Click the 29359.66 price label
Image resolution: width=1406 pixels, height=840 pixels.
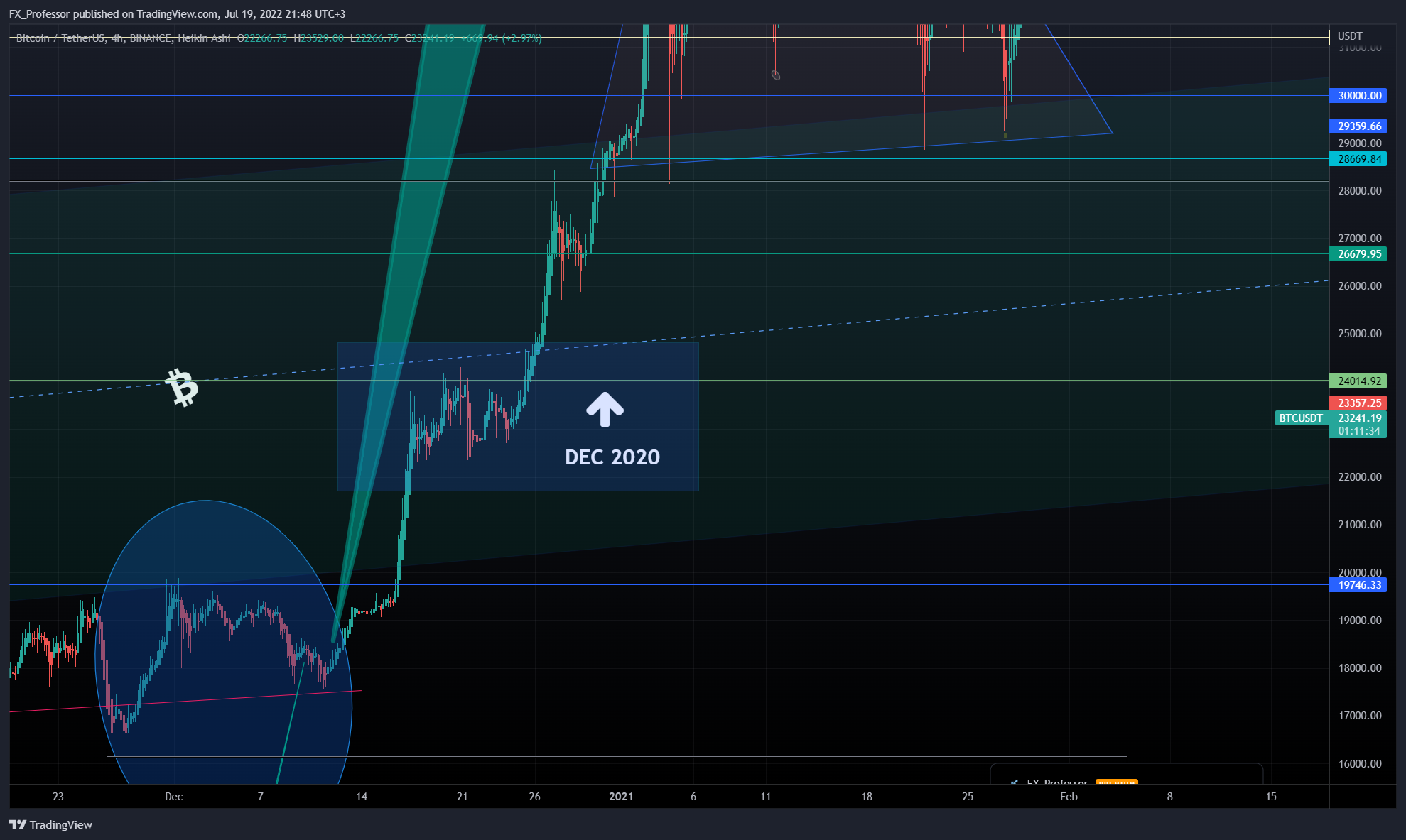pyautogui.click(x=1358, y=126)
